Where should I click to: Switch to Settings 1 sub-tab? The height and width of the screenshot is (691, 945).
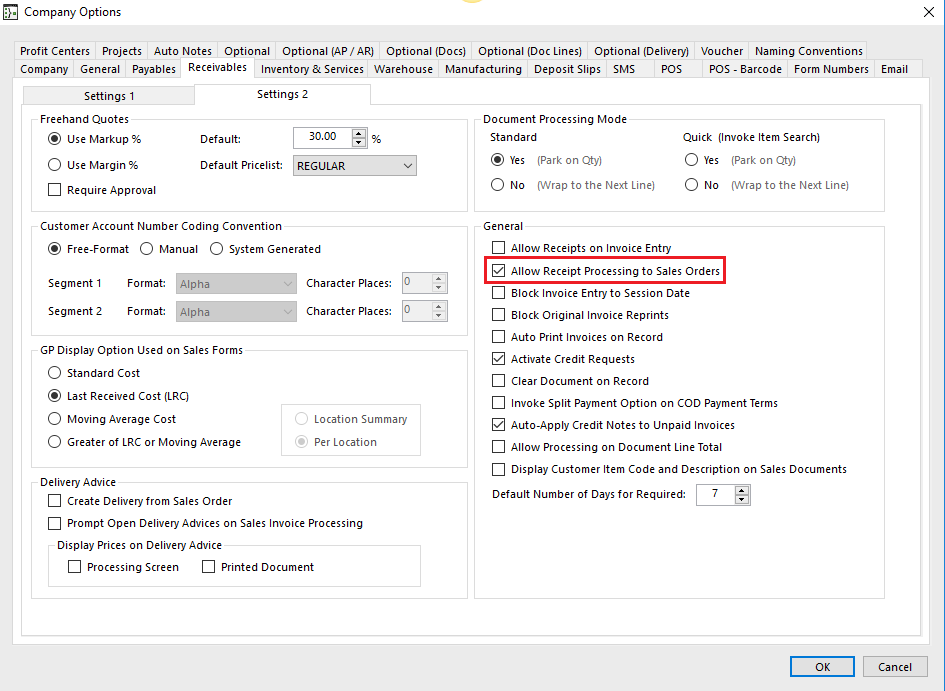109,96
